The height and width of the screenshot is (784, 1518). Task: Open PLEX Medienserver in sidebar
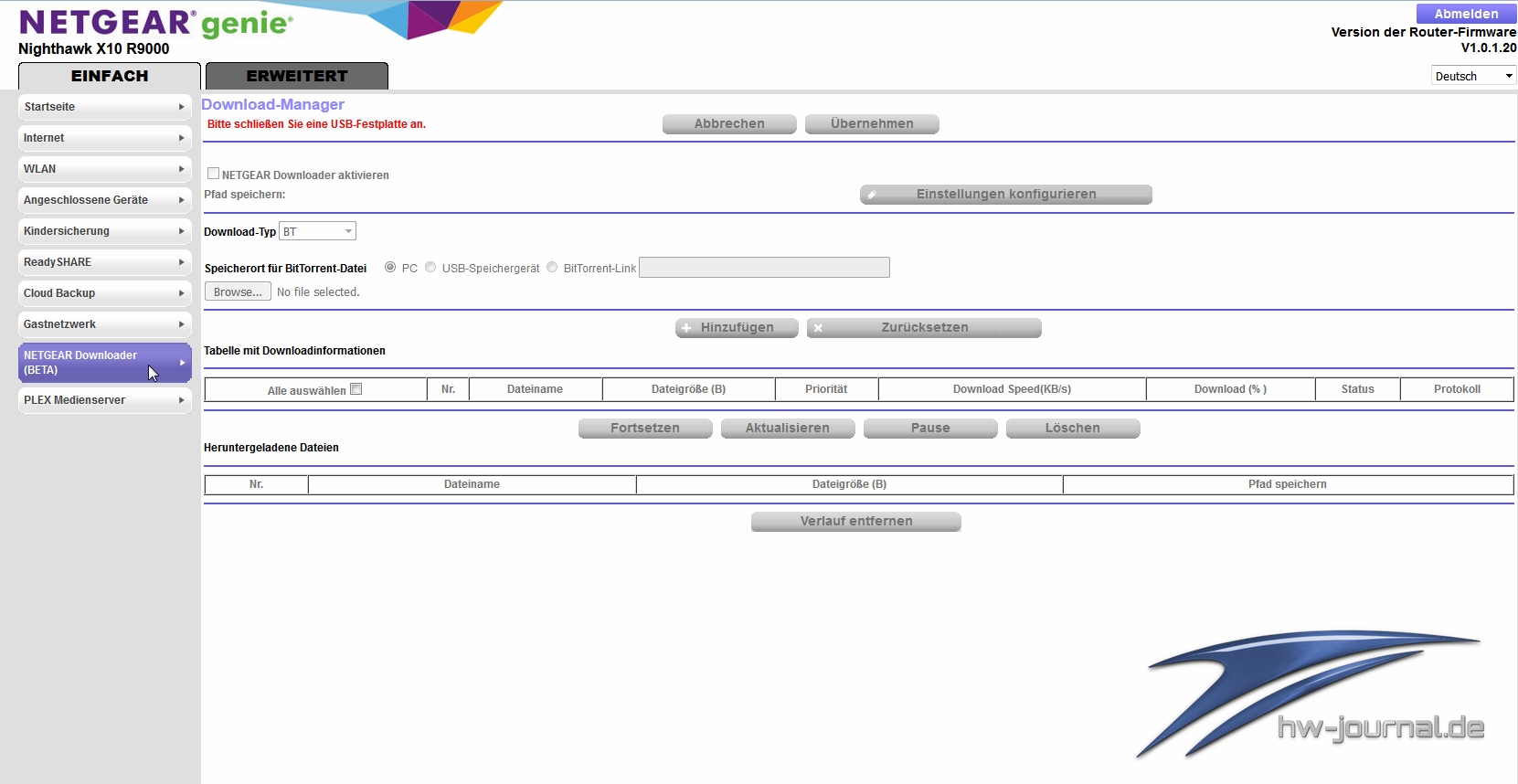click(x=104, y=400)
